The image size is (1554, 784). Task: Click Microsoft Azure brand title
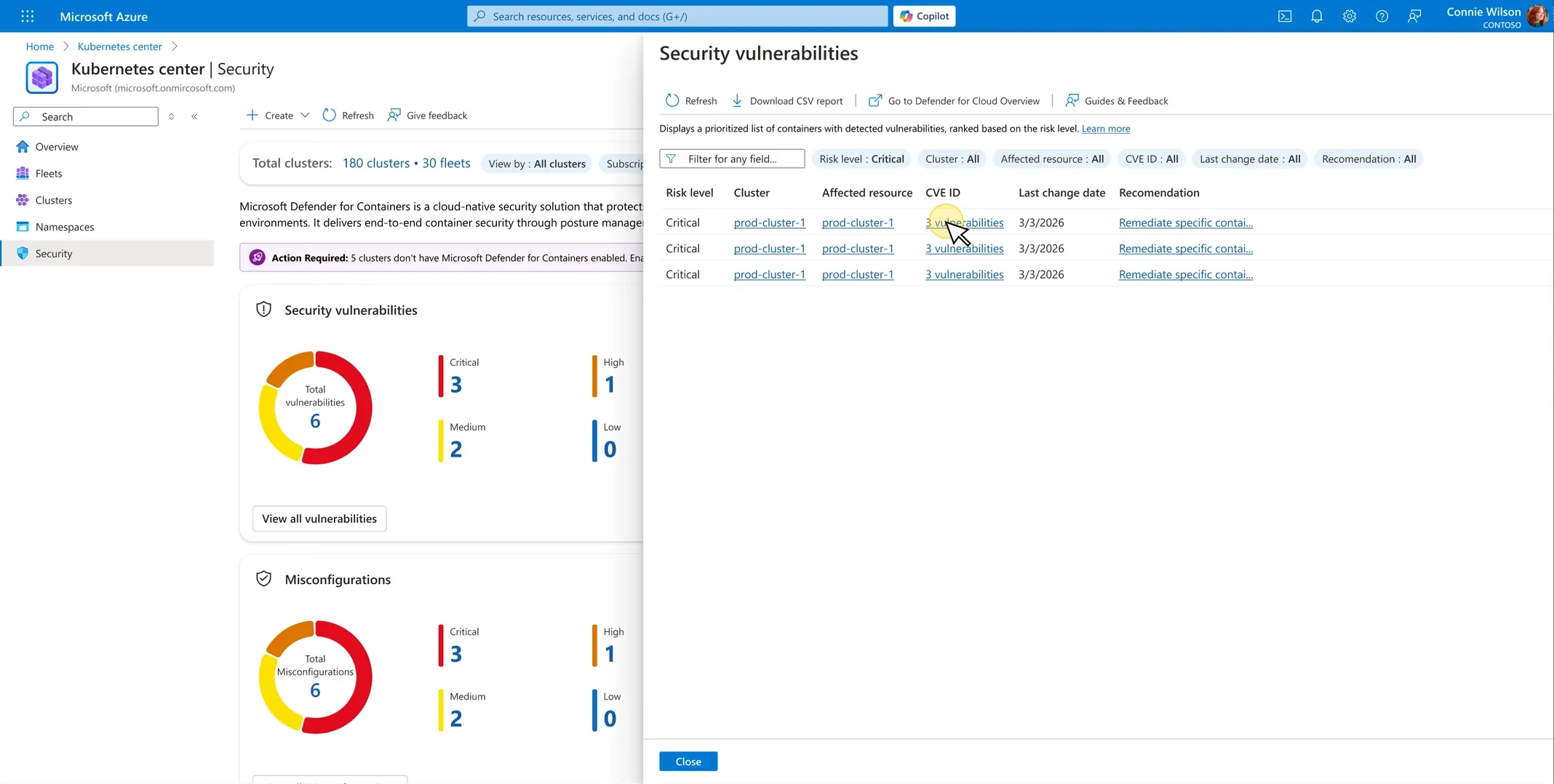[x=103, y=16]
